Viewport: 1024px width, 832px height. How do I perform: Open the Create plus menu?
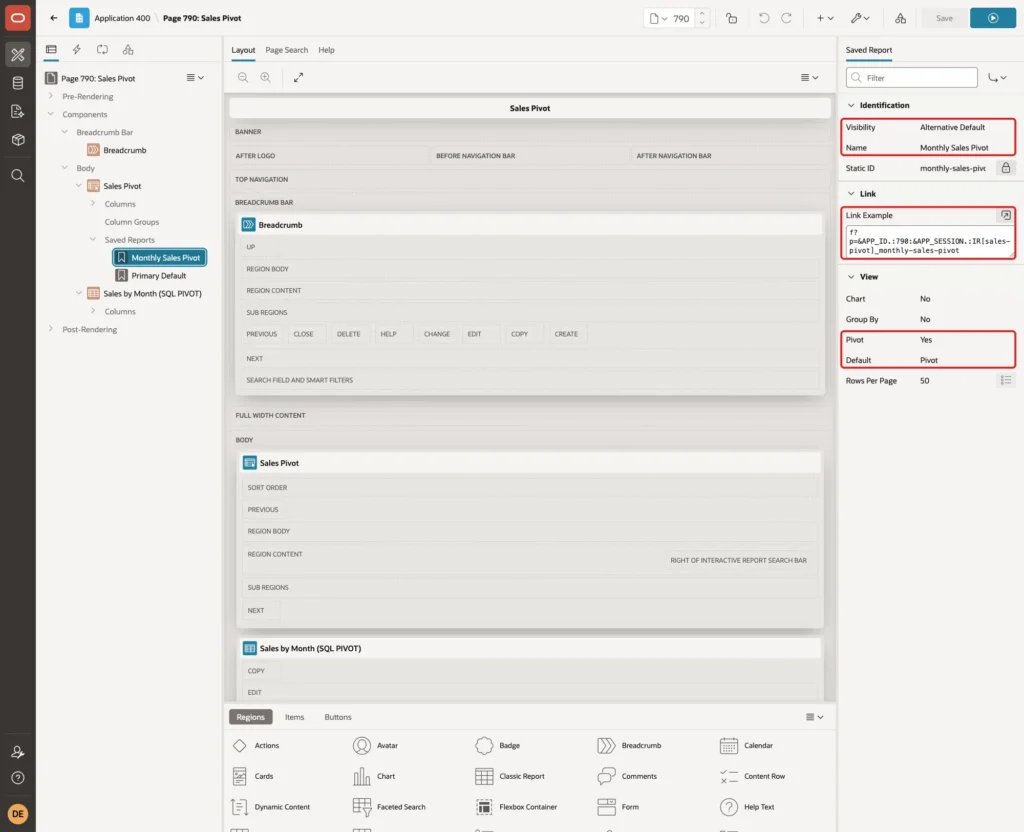click(x=824, y=18)
